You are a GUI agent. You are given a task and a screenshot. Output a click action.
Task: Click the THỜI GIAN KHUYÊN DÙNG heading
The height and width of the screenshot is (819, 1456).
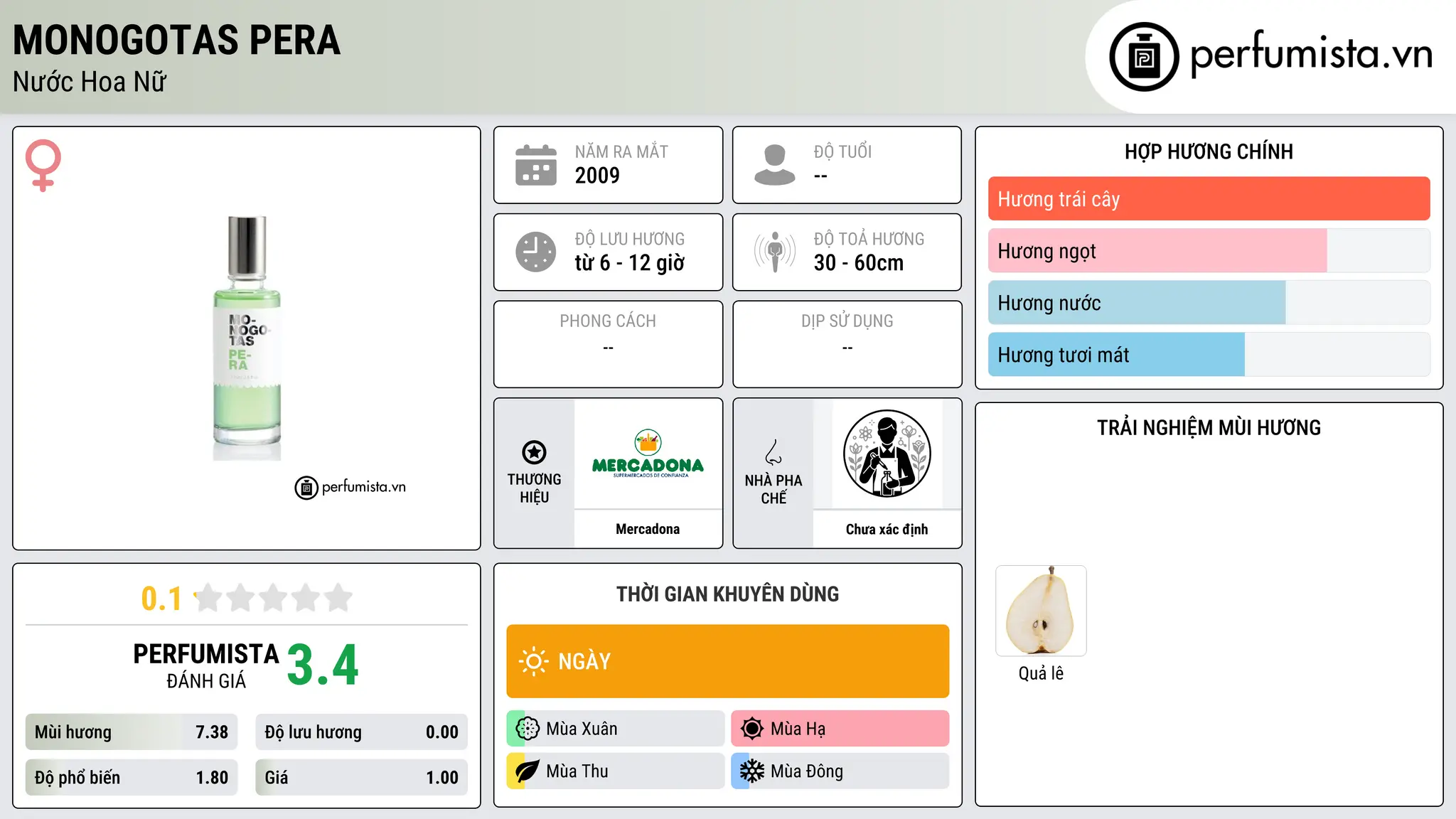[x=728, y=594]
